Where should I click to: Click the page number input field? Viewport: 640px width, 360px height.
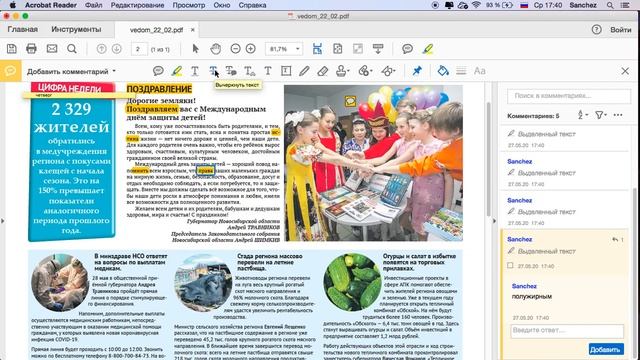click(139, 49)
